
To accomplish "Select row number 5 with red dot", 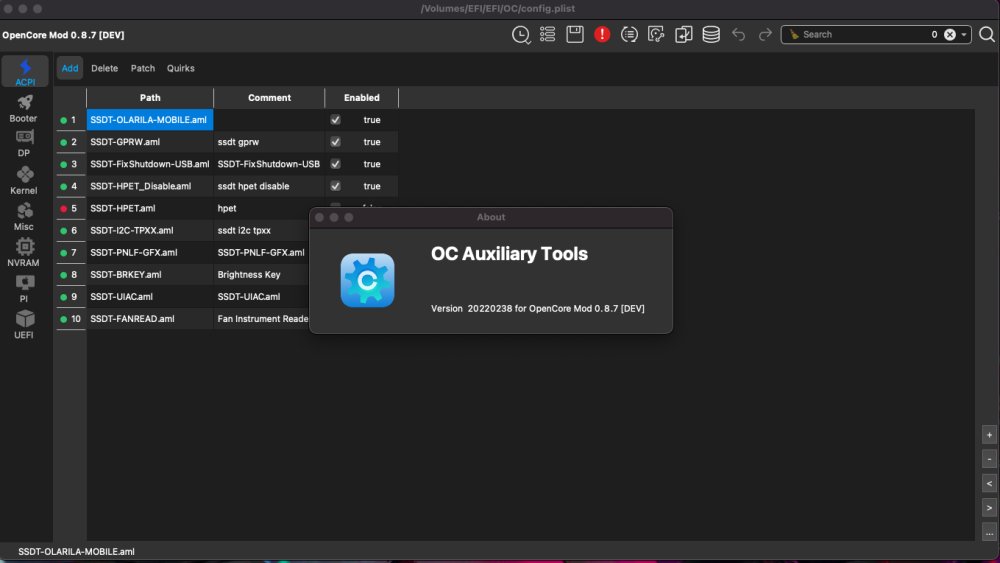I will (x=70, y=208).
